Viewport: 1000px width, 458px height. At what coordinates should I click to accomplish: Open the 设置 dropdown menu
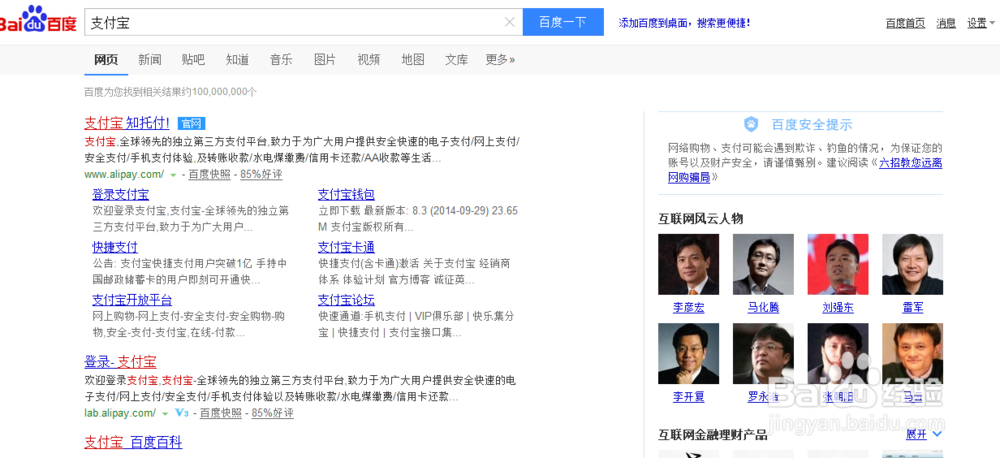[x=980, y=24]
